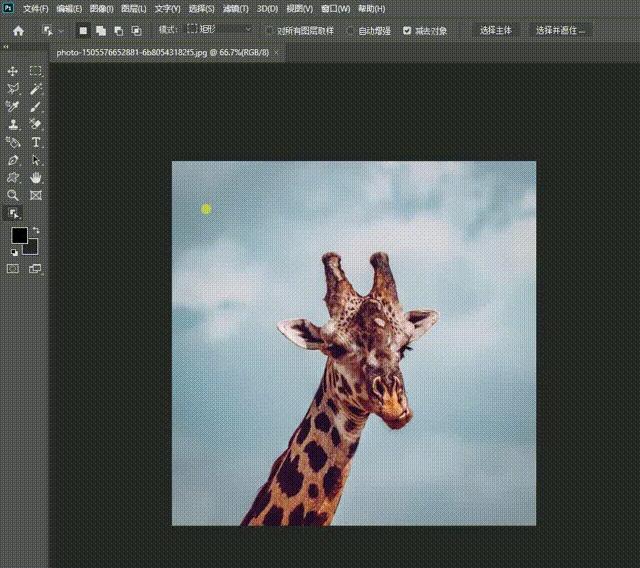Image resolution: width=640 pixels, height=568 pixels.
Task: Toggle Quick Mask mode
Action: 13,268
